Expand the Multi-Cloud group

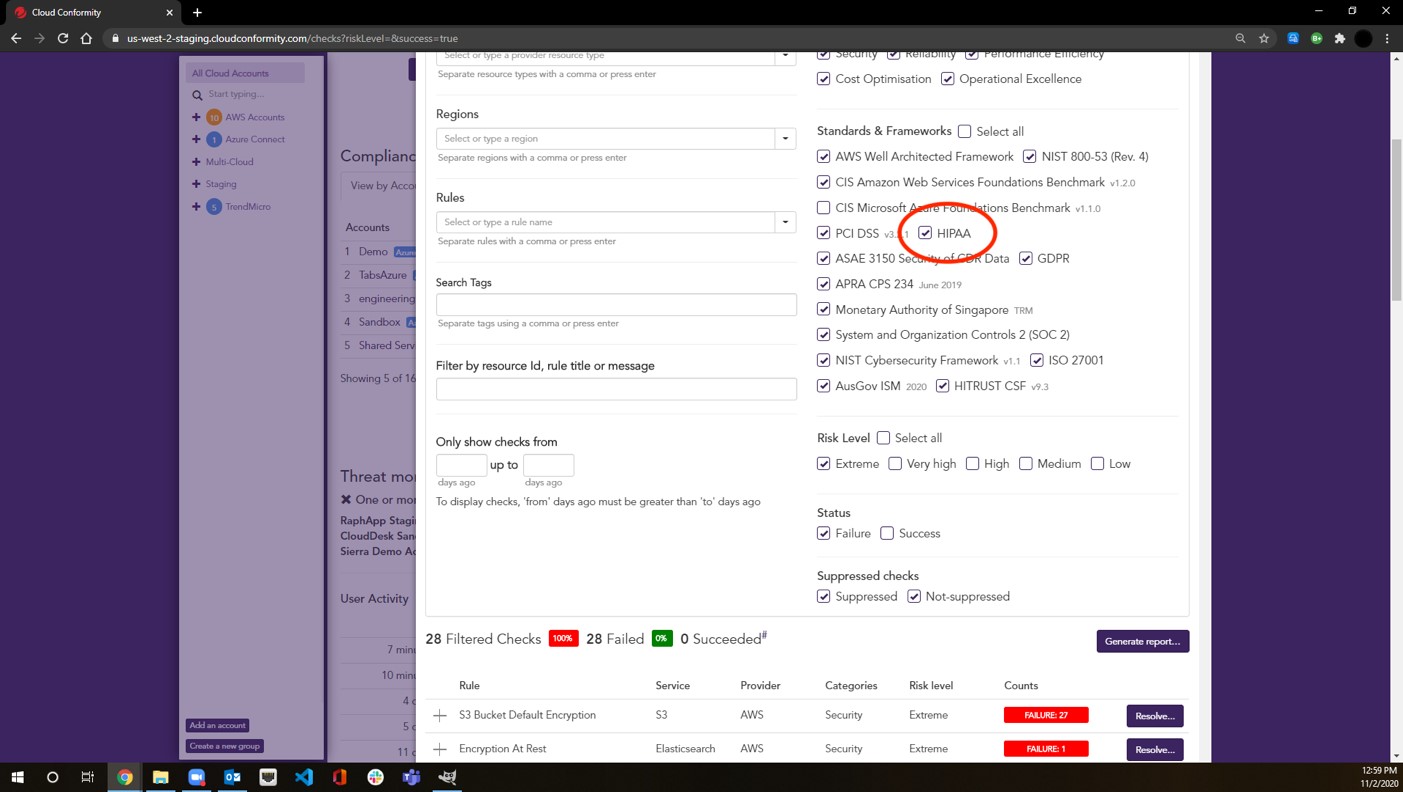(x=196, y=161)
